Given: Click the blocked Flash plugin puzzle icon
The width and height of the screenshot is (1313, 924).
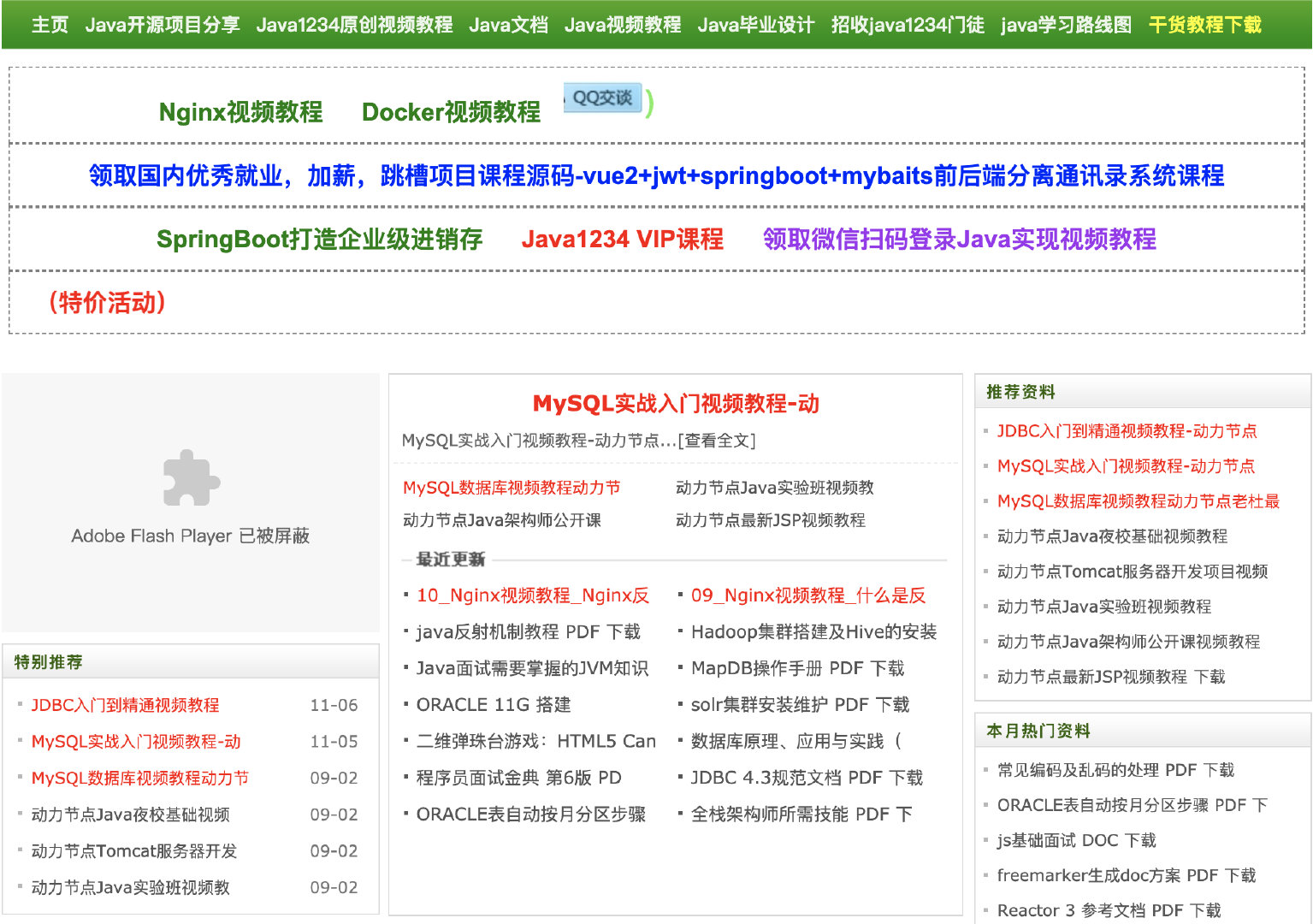Looking at the screenshot, I should [192, 477].
